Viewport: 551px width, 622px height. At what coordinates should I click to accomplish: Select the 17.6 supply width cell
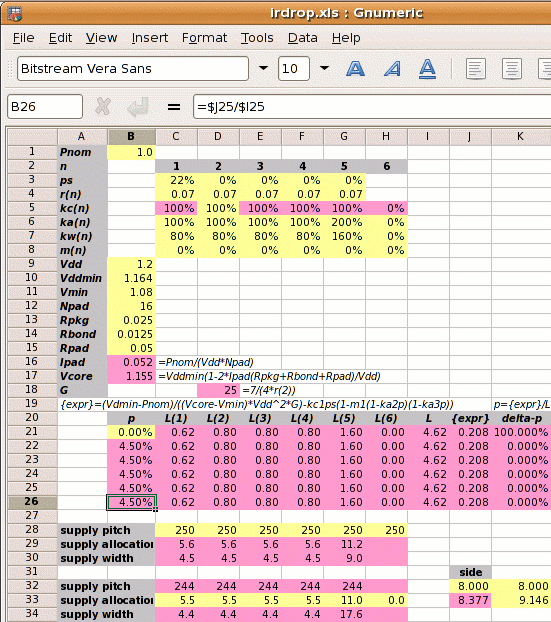(344, 614)
